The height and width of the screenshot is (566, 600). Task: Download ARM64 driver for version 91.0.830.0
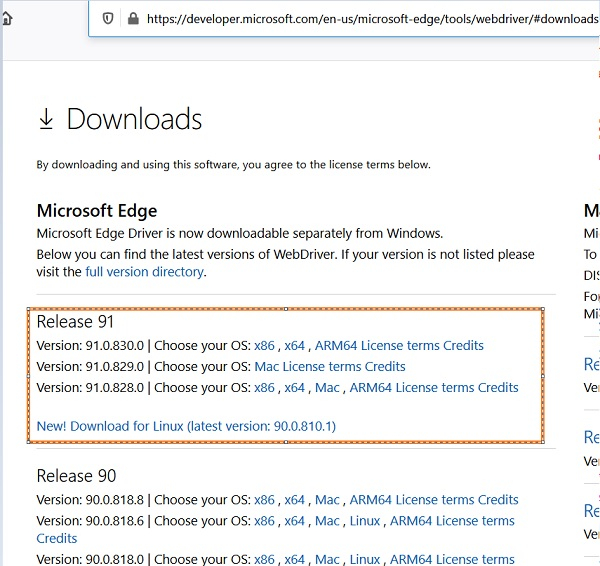pos(336,346)
